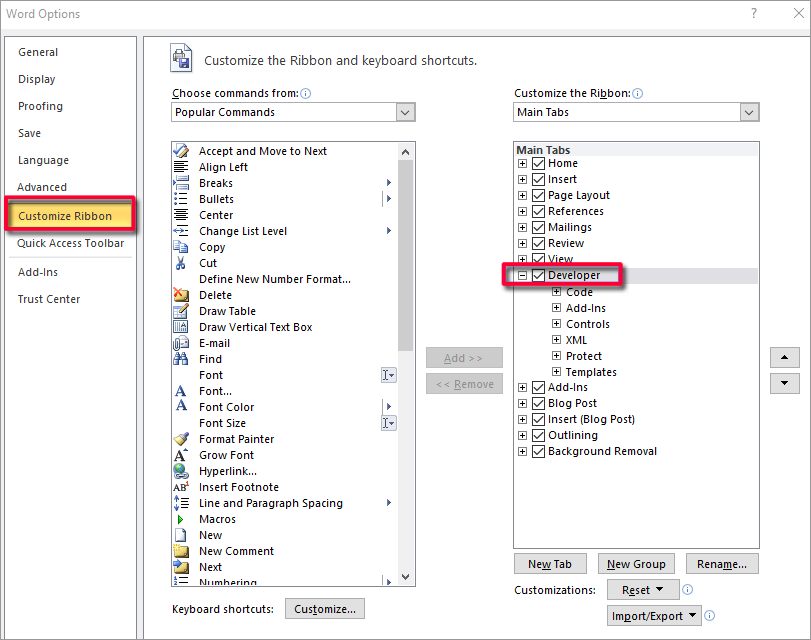Screen dimensions: 811x640
Task: Click the Macros play icon
Action: [x=181, y=519]
